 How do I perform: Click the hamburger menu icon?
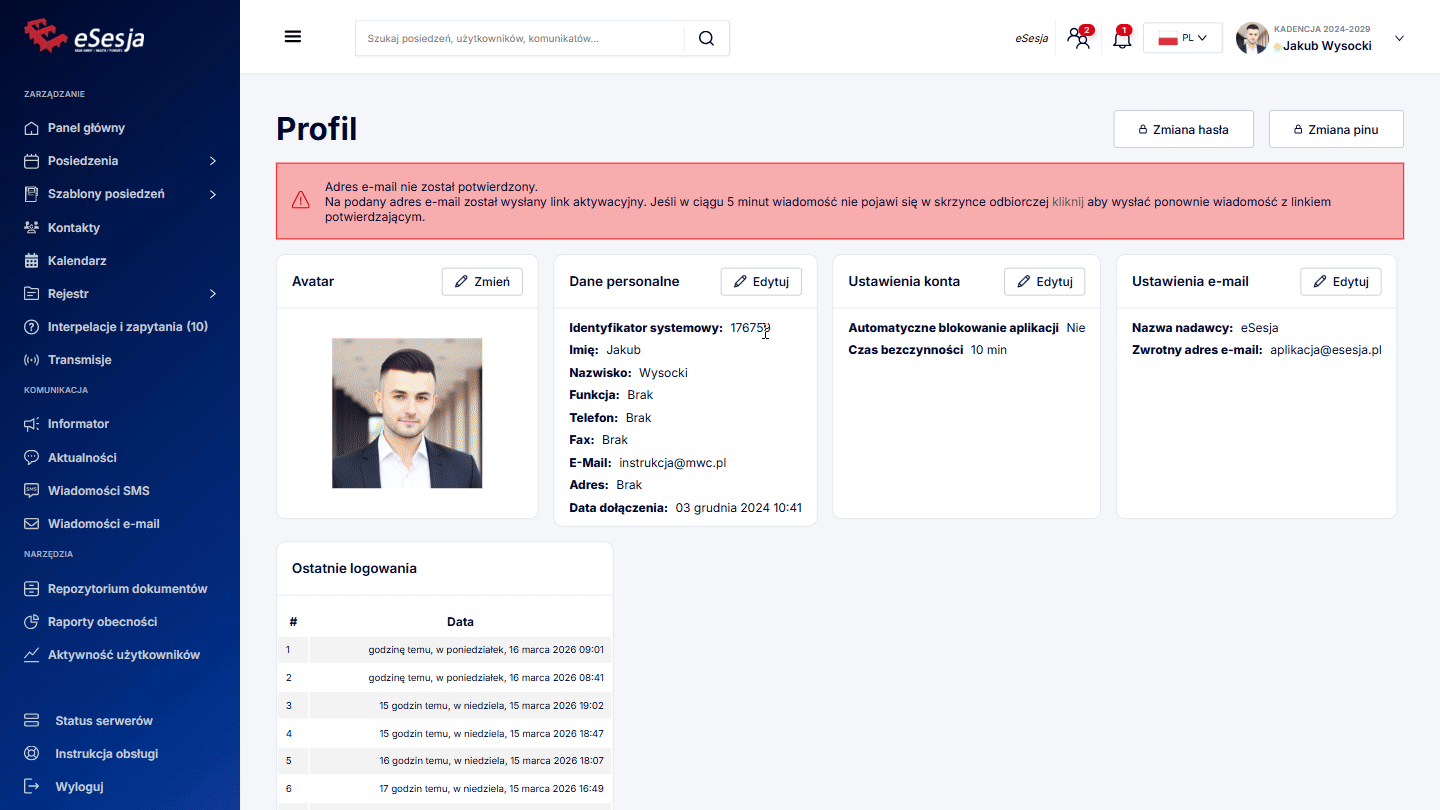click(x=293, y=37)
